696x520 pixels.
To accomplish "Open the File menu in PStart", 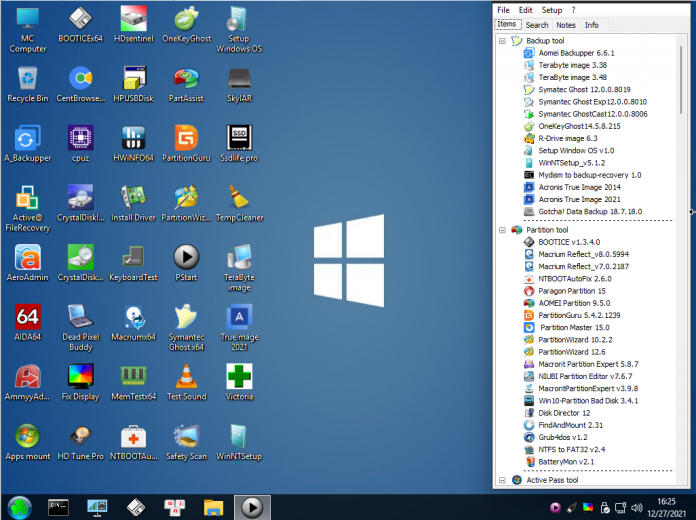I will (x=503, y=10).
